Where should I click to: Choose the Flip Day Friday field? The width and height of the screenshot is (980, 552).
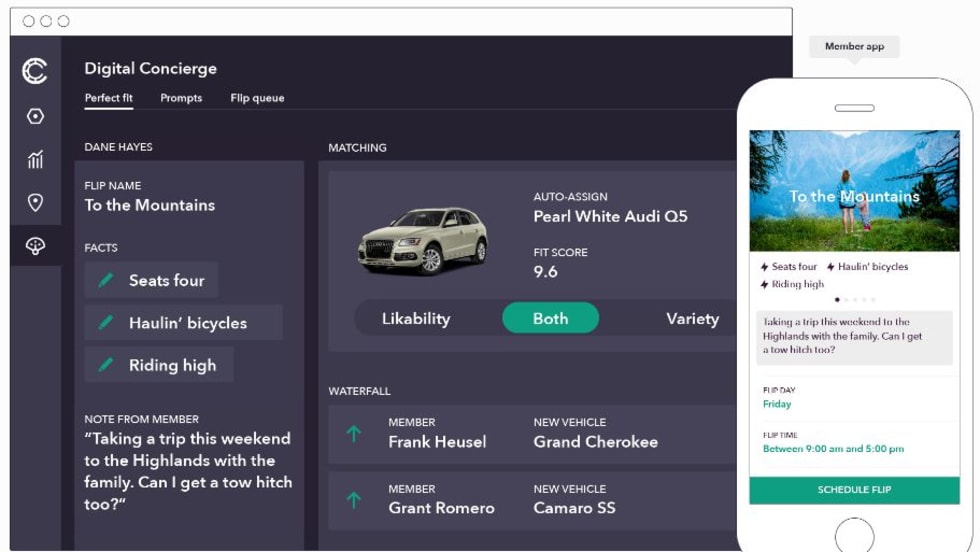777,404
